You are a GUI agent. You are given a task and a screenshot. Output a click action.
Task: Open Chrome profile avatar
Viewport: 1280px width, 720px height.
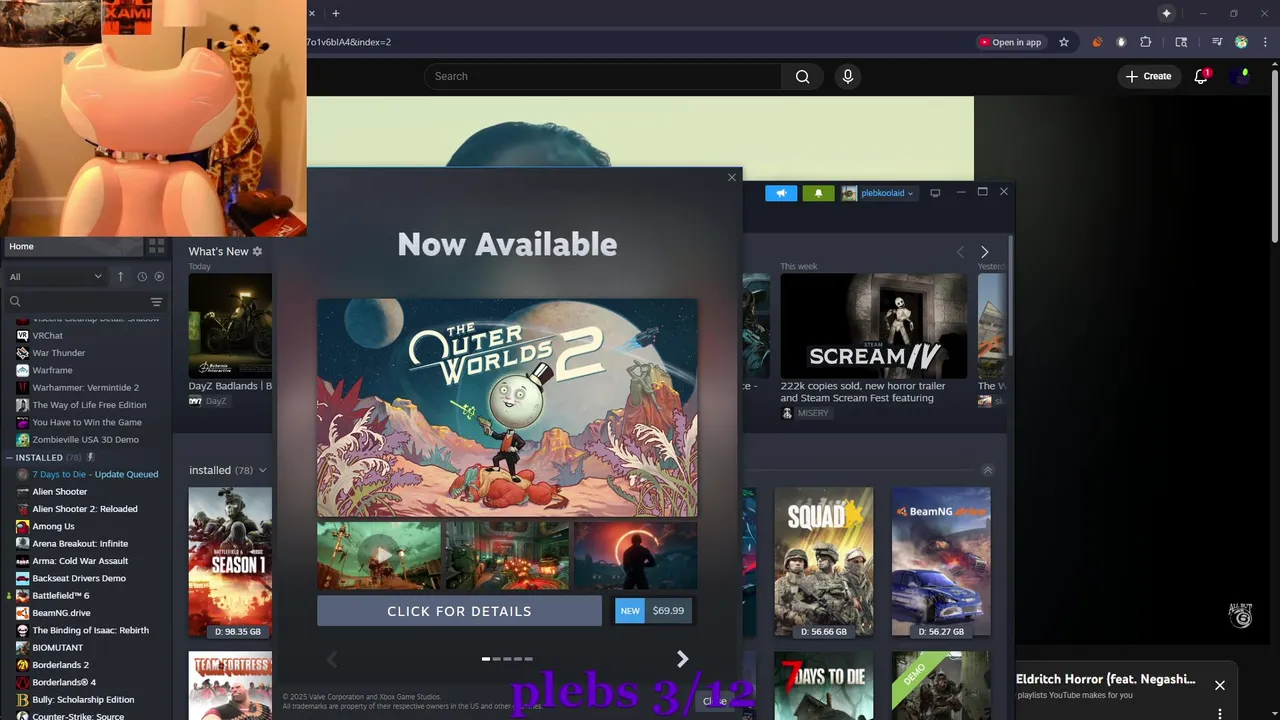click(x=1241, y=42)
